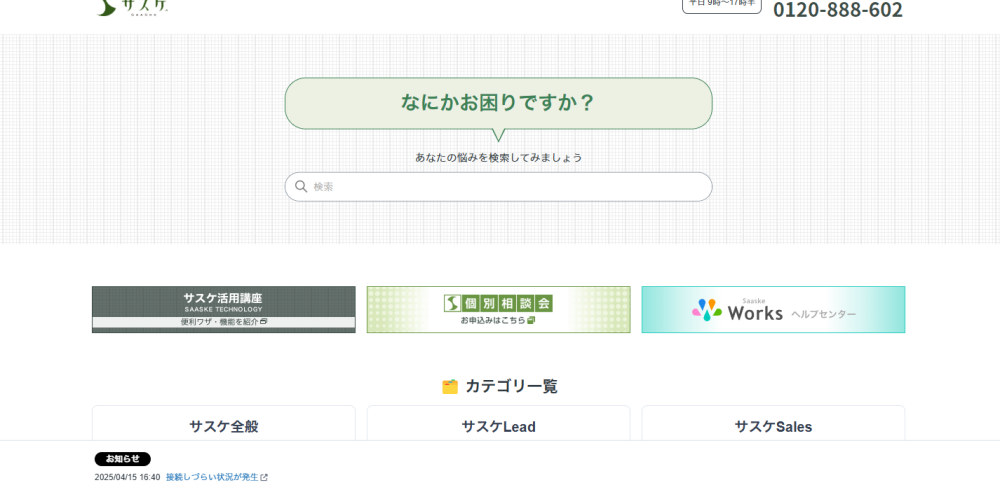Open the 接続しづらい状況が発生 notice link

point(211,478)
